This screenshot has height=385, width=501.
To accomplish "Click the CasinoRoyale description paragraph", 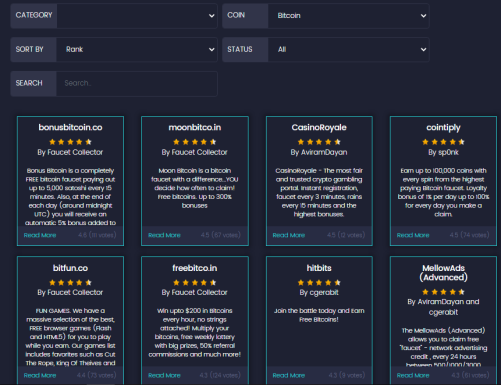I will point(319,192).
